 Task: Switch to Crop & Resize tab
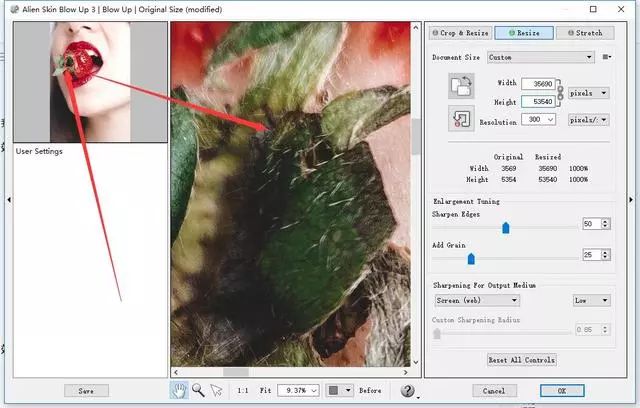(460, 33)
